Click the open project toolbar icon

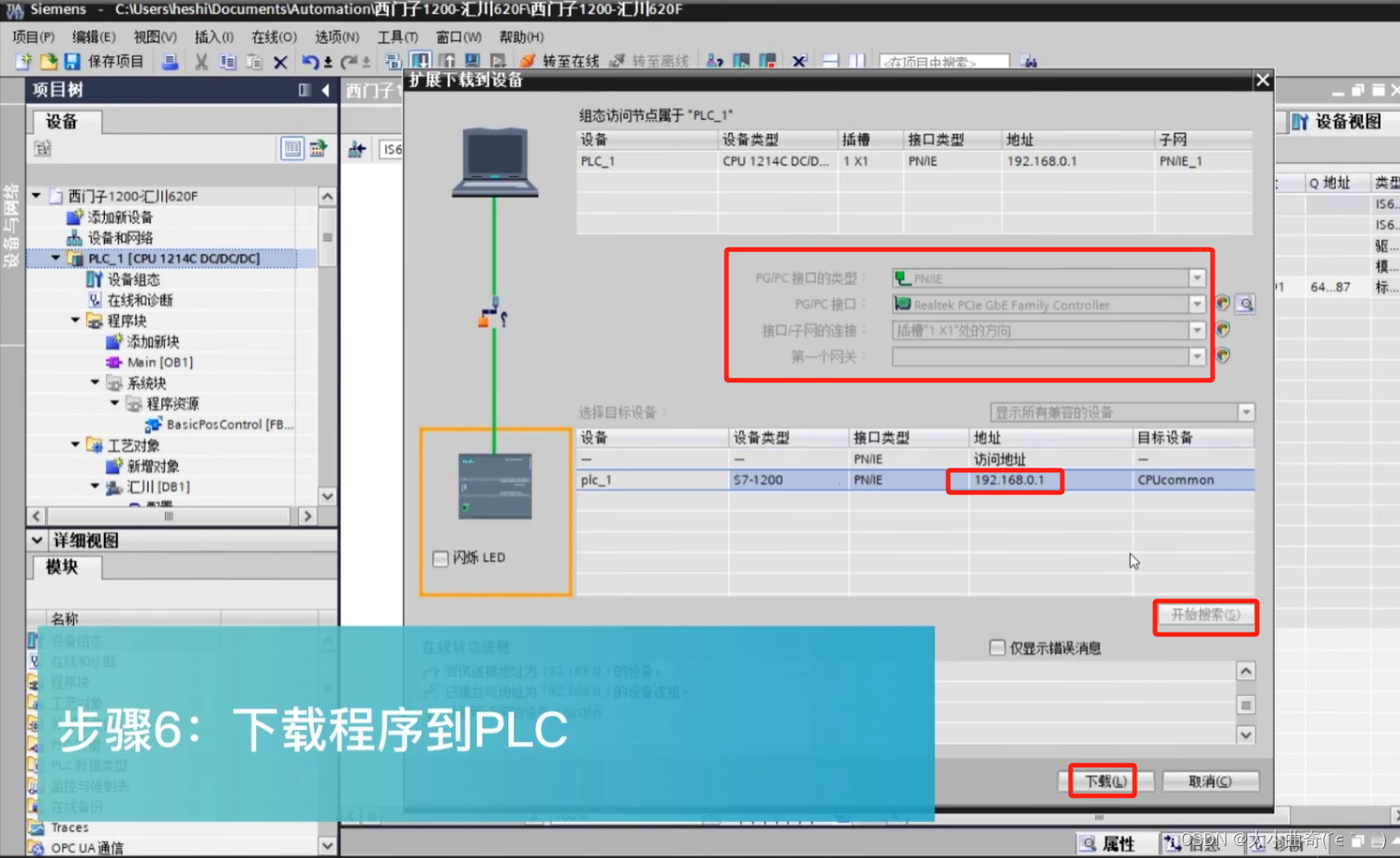coord(48,61)
